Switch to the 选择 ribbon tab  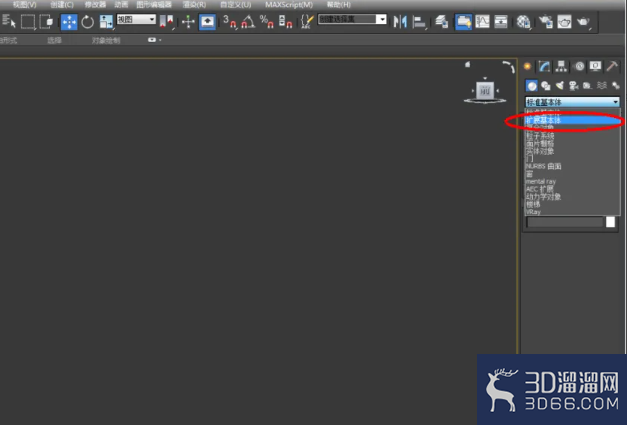point(54,40)
